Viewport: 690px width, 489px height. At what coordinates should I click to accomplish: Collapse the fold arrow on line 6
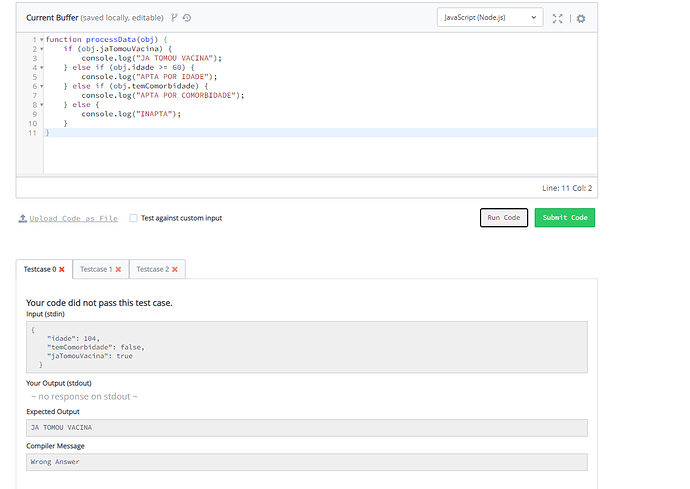click(x=42, y=86)
